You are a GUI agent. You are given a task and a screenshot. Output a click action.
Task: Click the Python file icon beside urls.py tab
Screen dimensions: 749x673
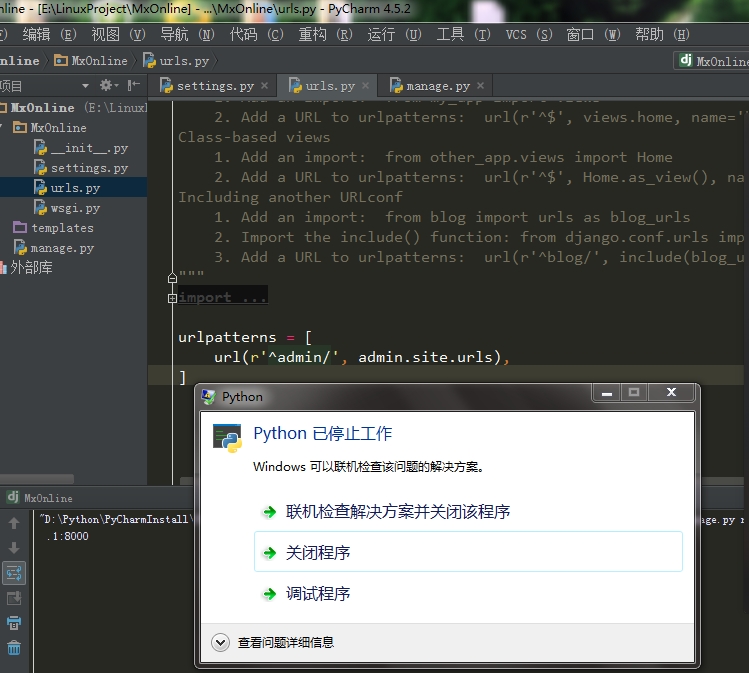pos(295,85)
